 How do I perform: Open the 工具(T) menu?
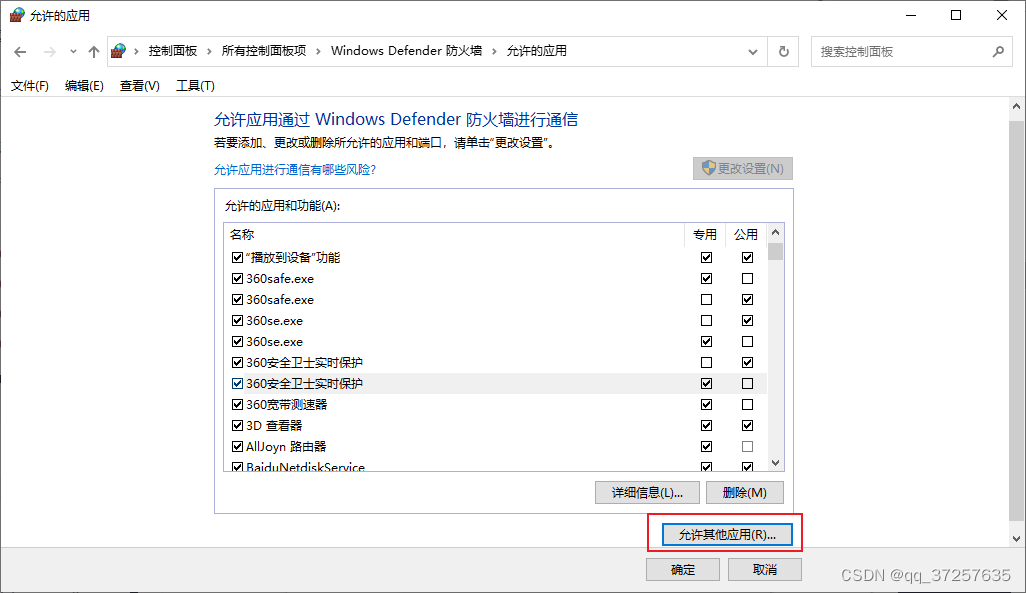coord(195,86)
